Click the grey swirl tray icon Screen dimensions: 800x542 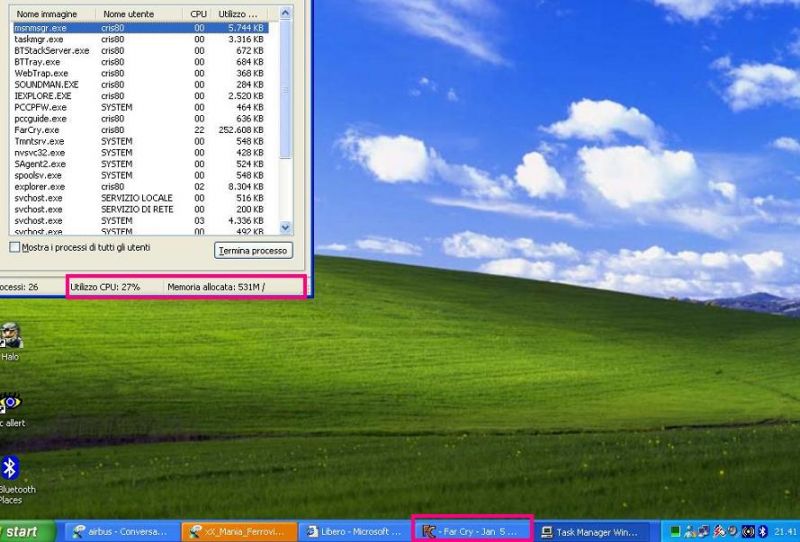point(733,530)
